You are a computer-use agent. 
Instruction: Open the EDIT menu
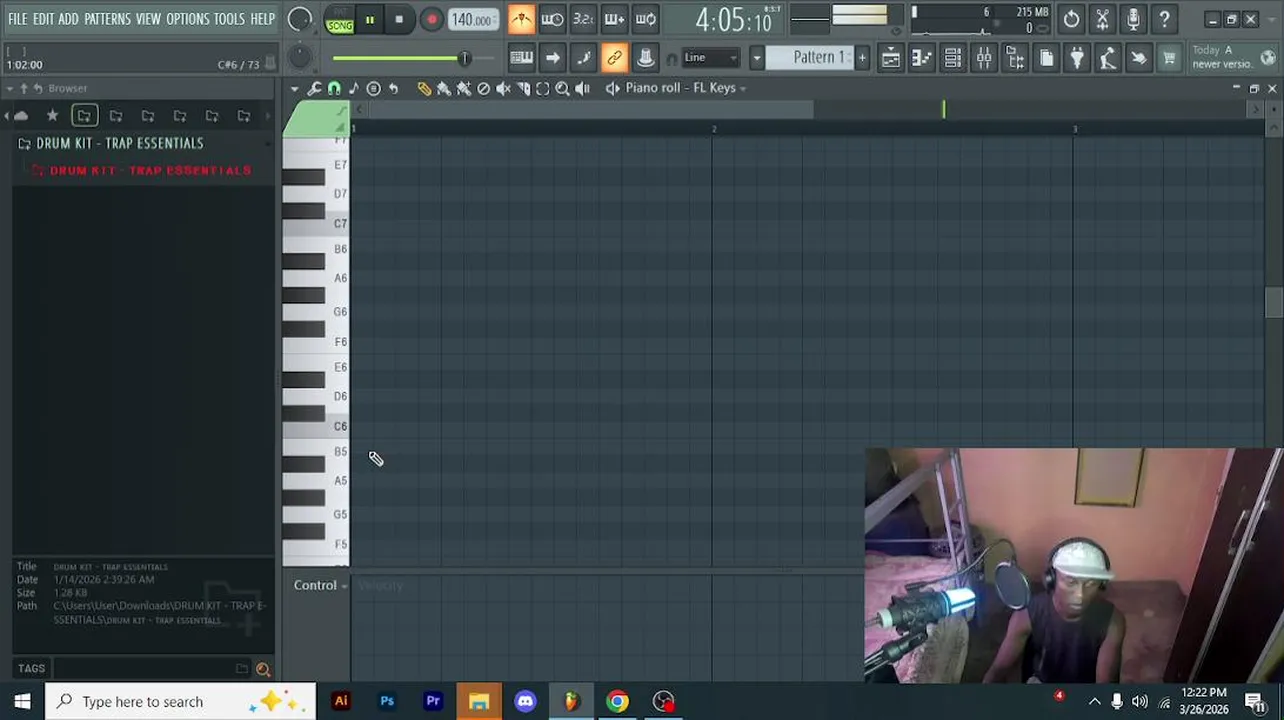(x=43, y=19)
